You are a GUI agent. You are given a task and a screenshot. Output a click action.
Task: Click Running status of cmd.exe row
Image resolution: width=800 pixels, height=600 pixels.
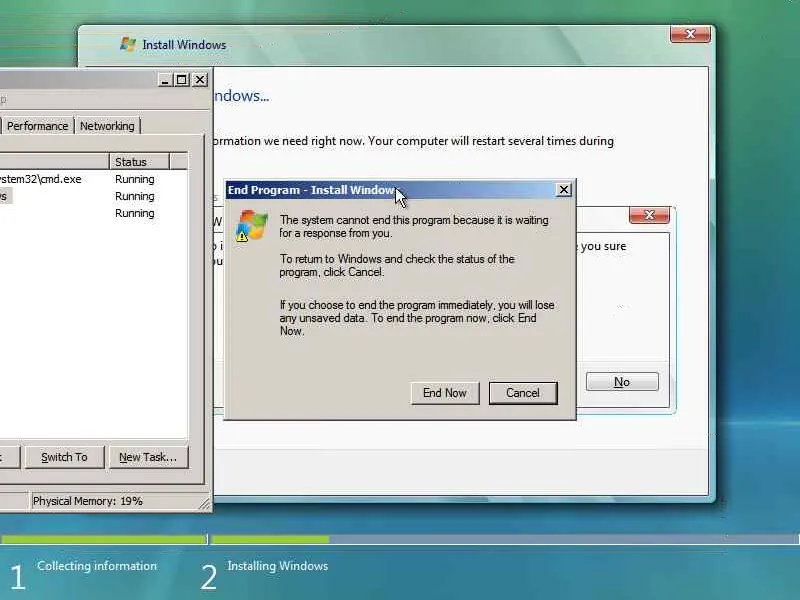coord(135,179)
